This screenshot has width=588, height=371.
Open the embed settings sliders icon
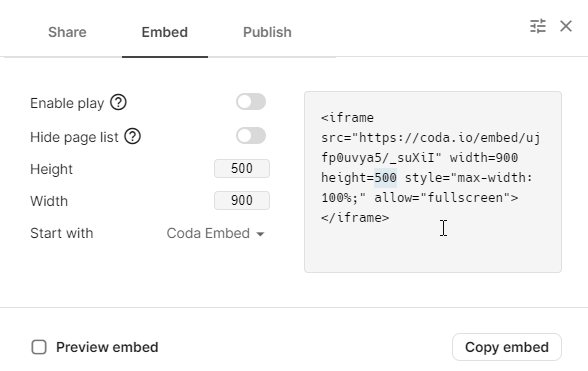[538, 26]
